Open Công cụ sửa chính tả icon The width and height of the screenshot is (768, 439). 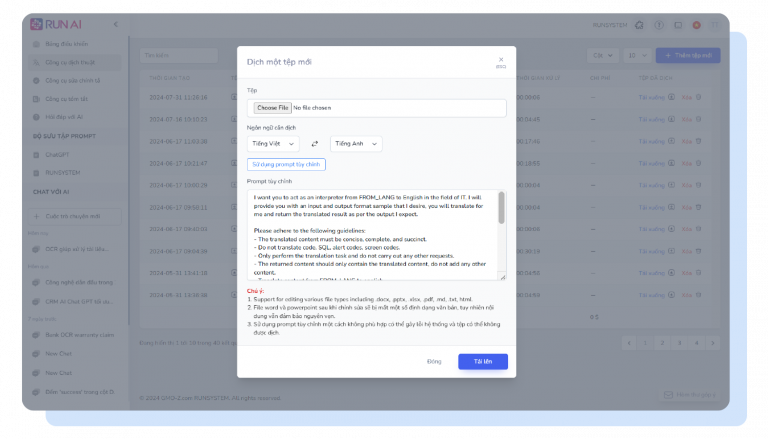[36, 81]
